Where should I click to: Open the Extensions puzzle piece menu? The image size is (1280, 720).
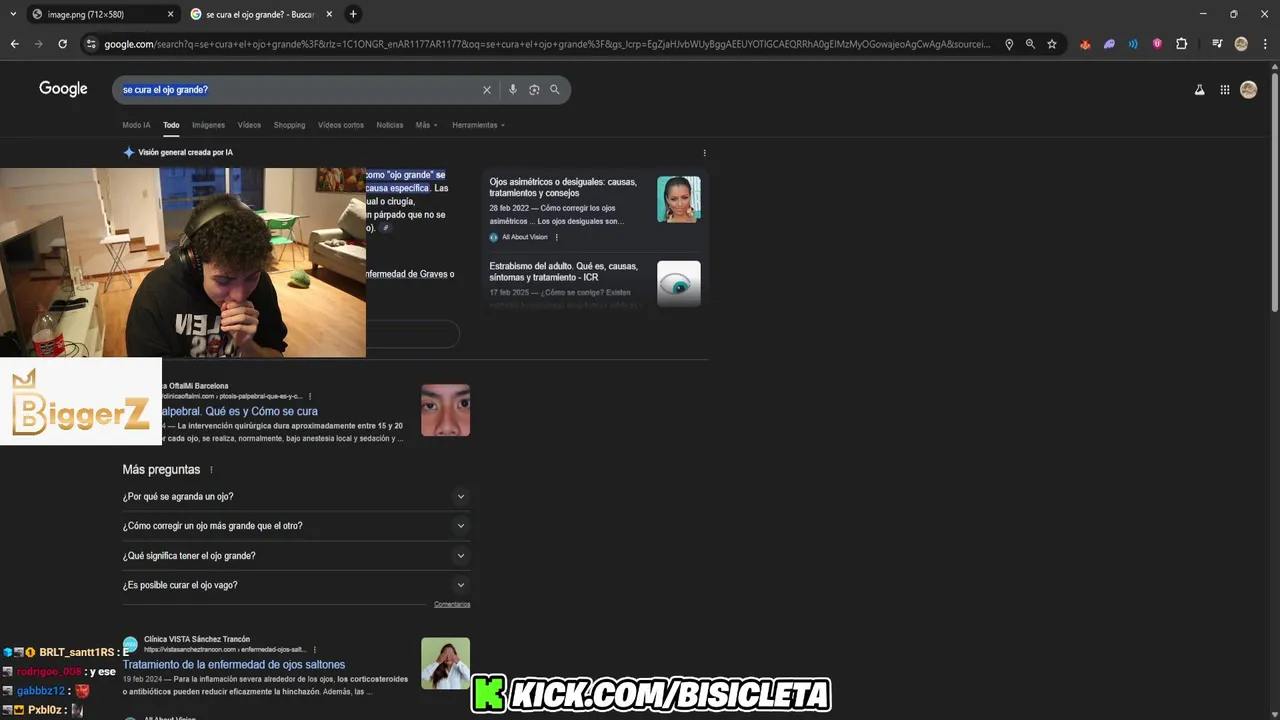click(x=1181, y=44)
